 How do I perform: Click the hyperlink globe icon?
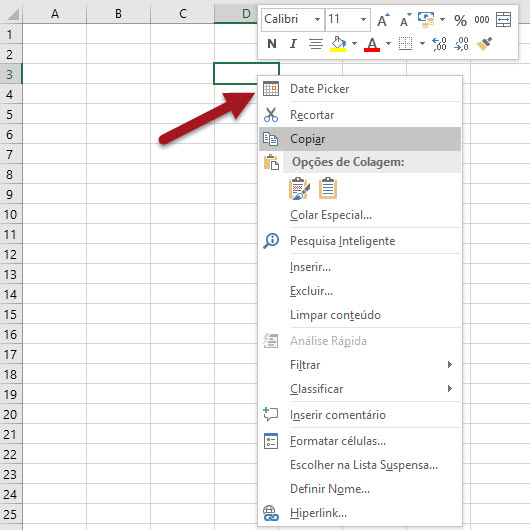pyautogui.click(x=271, y=513)
